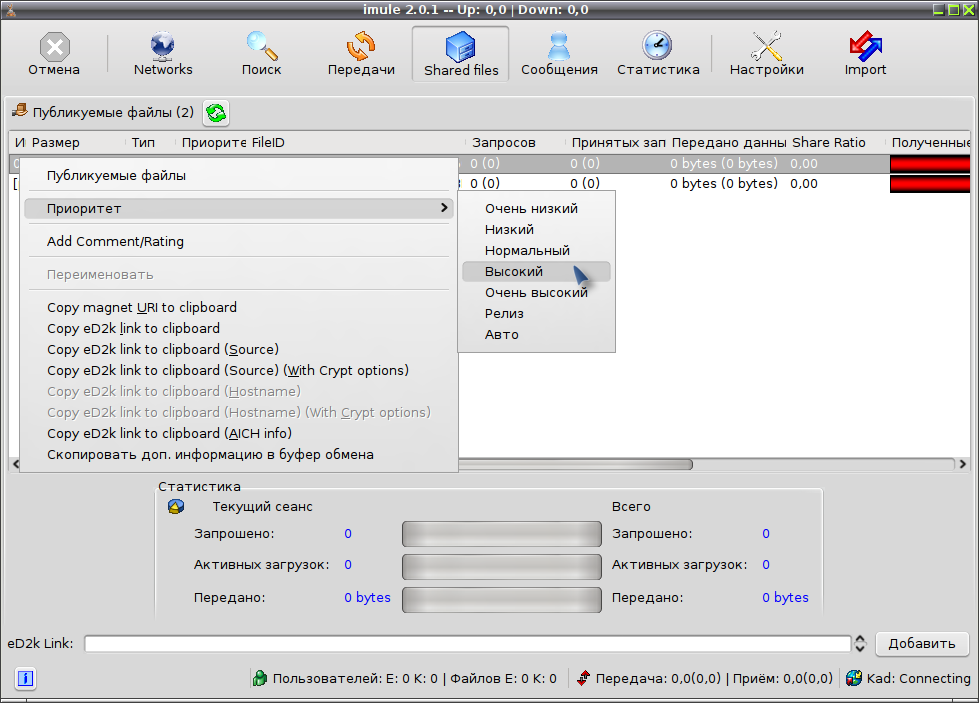Image resolution: width=979 pixels, height=703 pixels.
Task: Expand the Приоритет submenu arrow
Action: click(444, 208)
